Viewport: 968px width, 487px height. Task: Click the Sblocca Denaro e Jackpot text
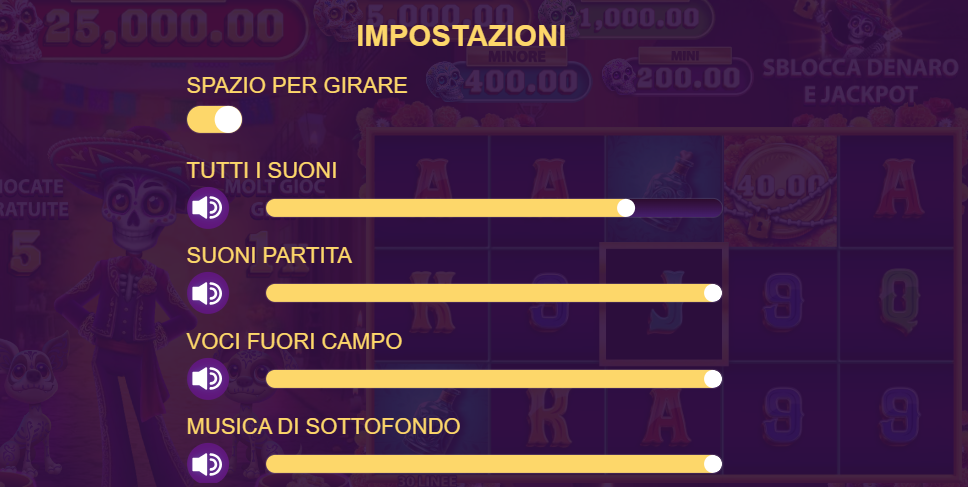coord(860,81)
